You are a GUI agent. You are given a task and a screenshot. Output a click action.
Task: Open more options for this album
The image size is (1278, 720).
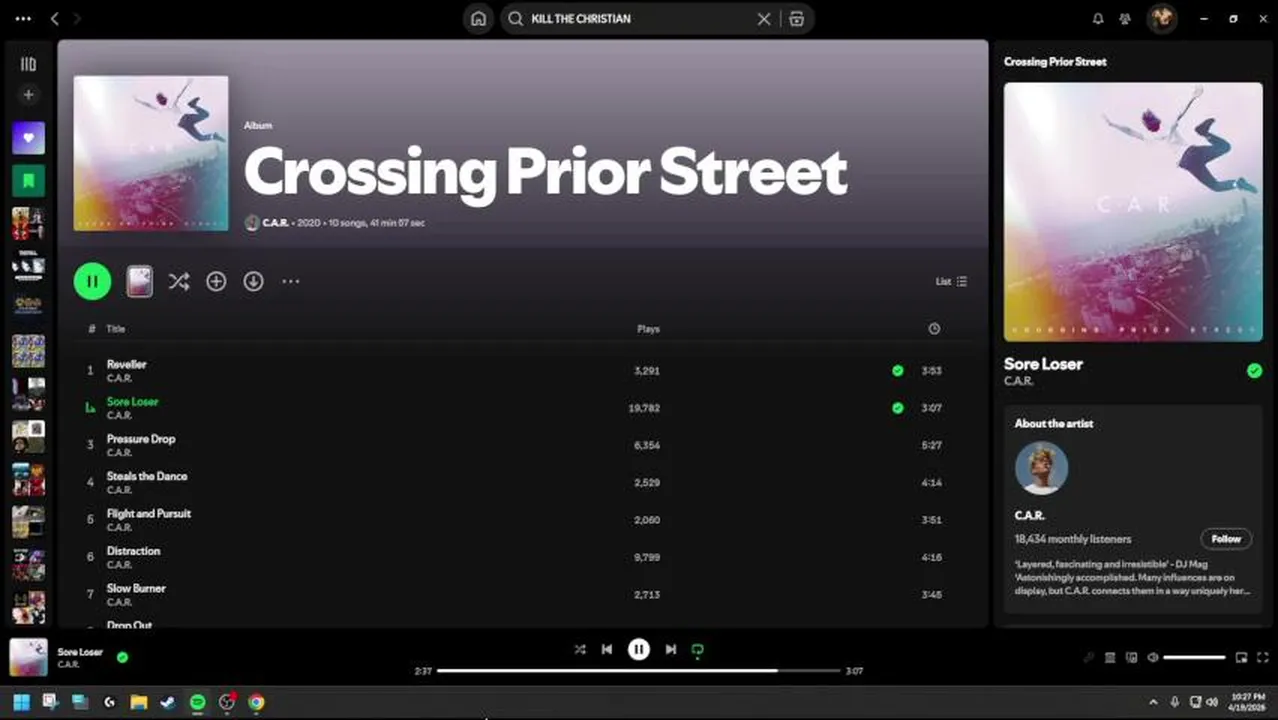tap(291, 281)
